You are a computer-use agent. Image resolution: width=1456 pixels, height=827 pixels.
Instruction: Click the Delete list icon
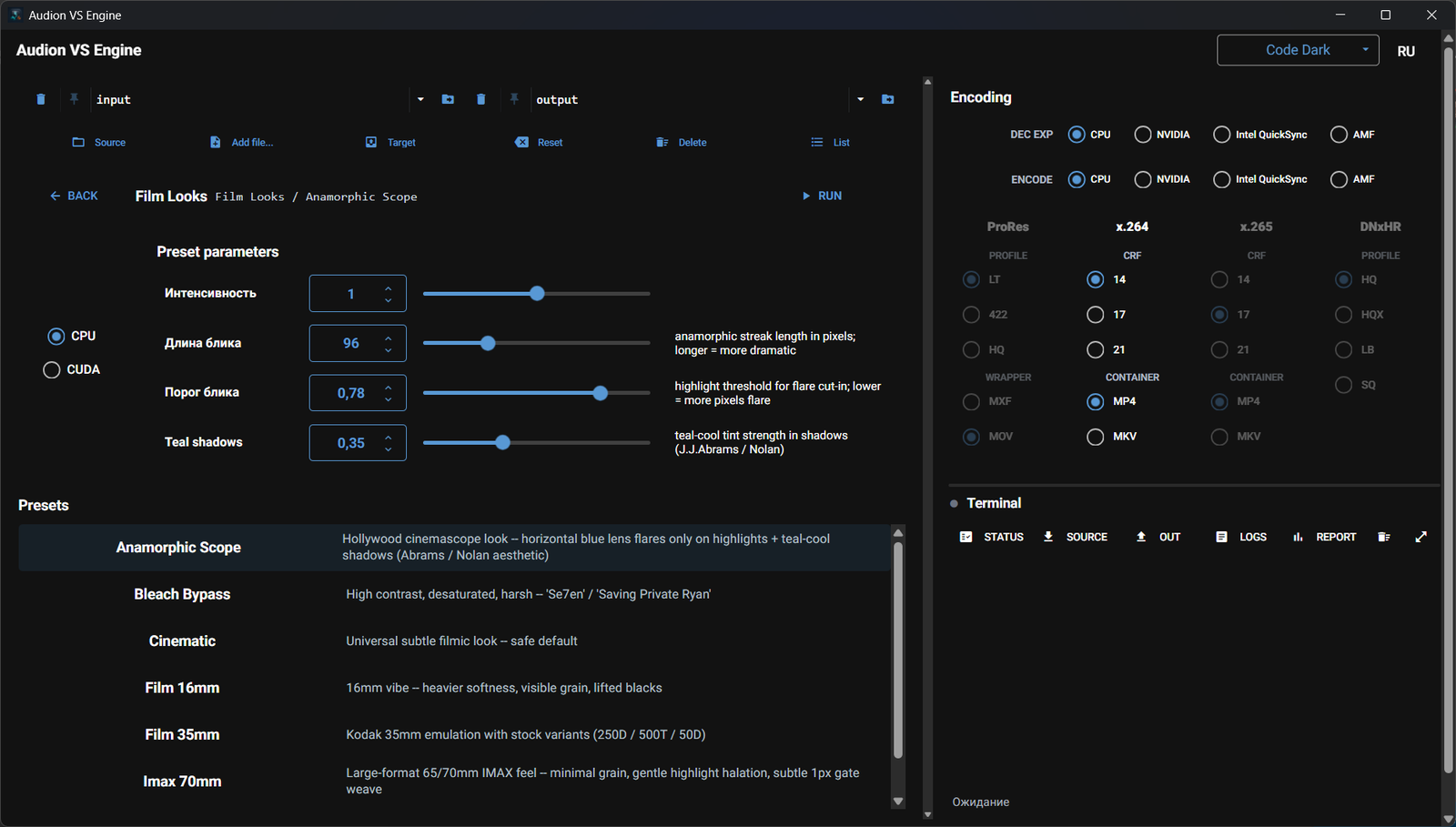point(662,142)
